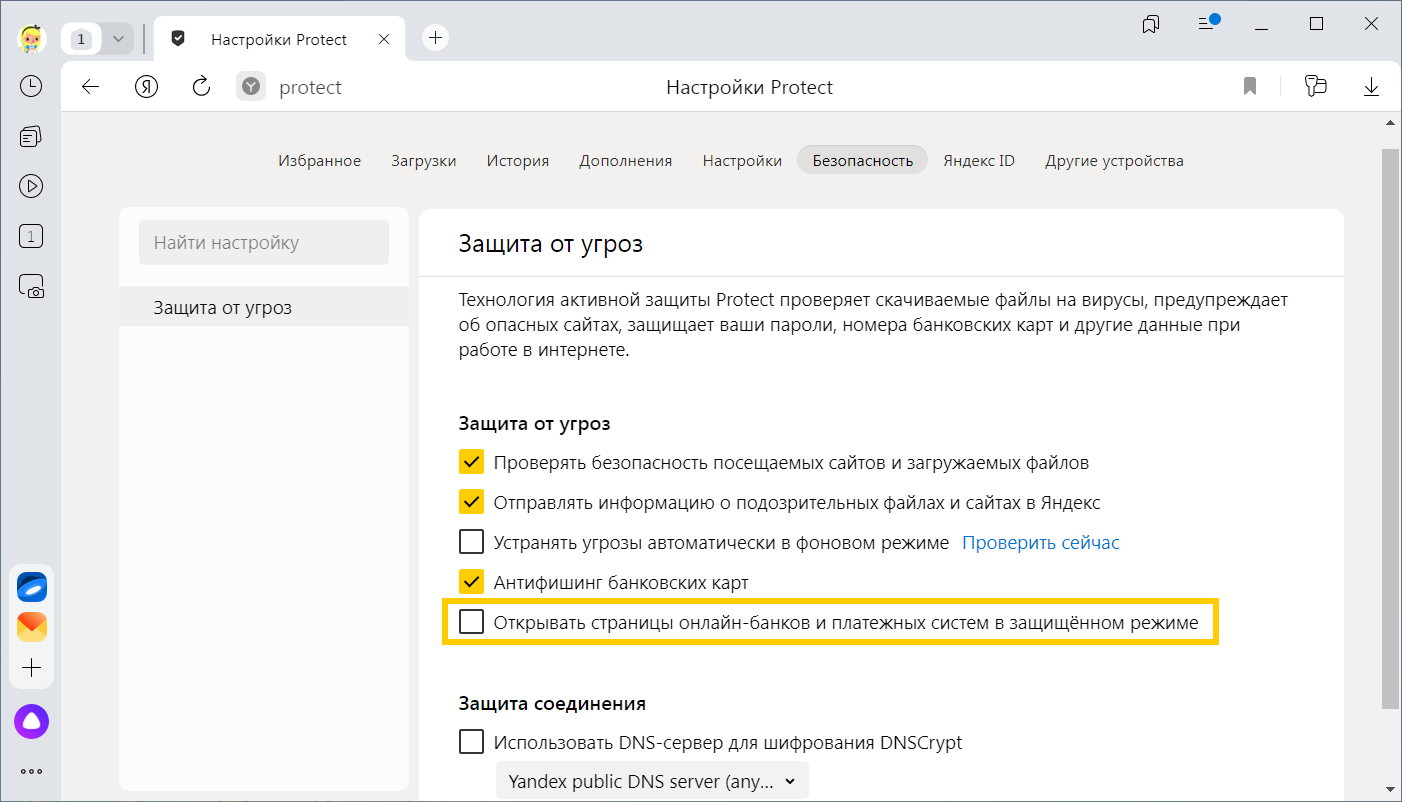Open the History clock icon in sidebar
The image size is (1402, 802).
[31, 86]
